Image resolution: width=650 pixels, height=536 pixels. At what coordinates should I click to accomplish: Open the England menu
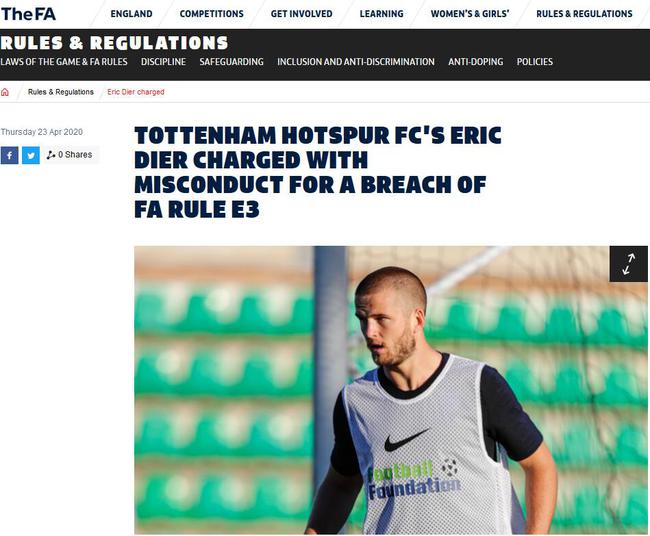pos(131,14)
